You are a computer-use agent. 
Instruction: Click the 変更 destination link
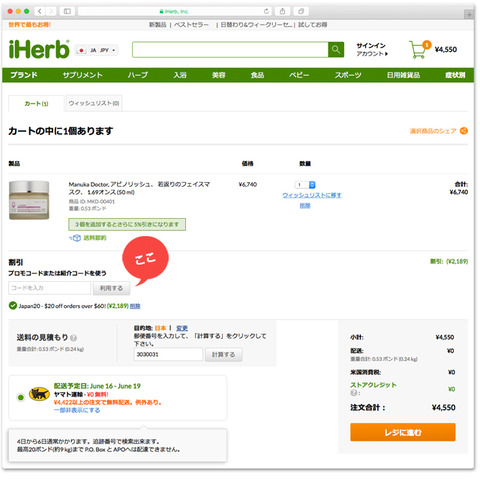(182, 328)
